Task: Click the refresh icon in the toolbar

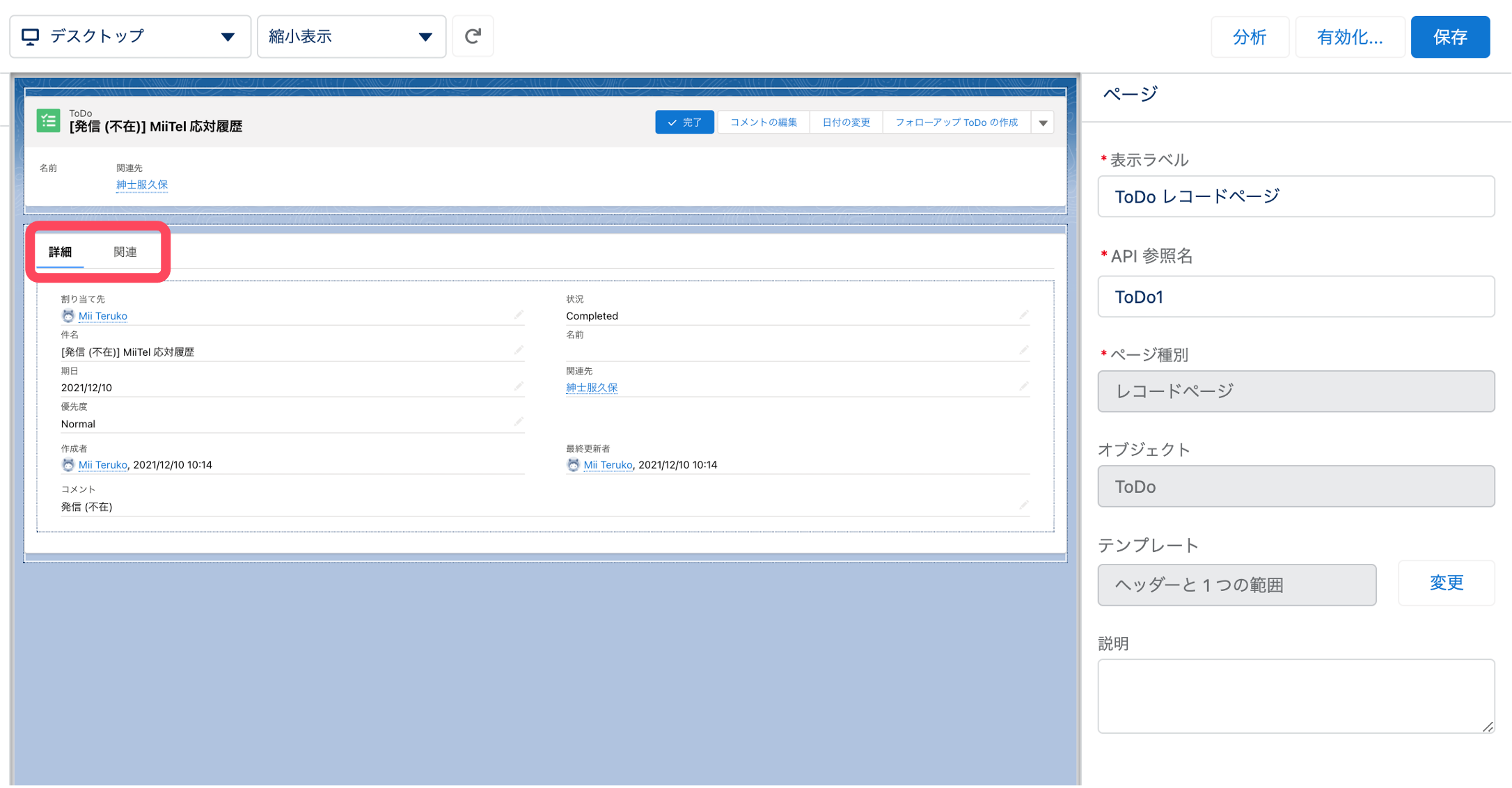Action: [473, 36]
